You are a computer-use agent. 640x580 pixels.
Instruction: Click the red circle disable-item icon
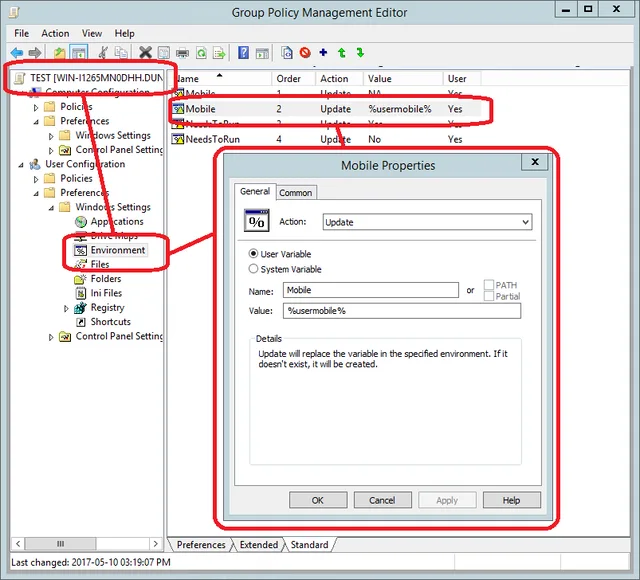(305, 53)
